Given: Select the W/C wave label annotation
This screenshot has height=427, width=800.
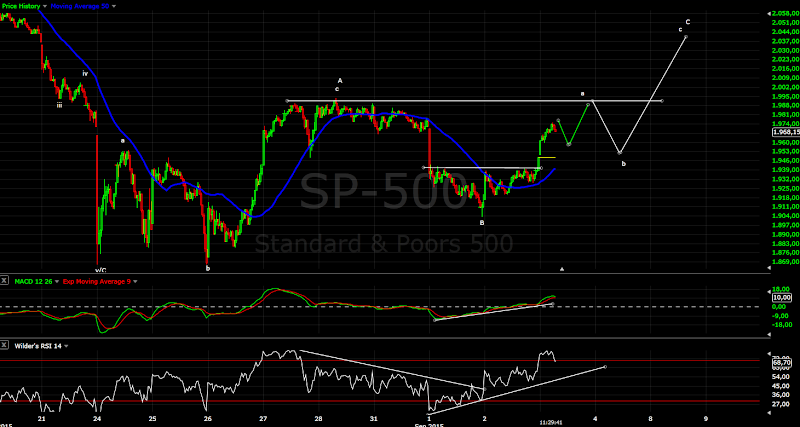Looking at the screenshot, I should 101,270.
